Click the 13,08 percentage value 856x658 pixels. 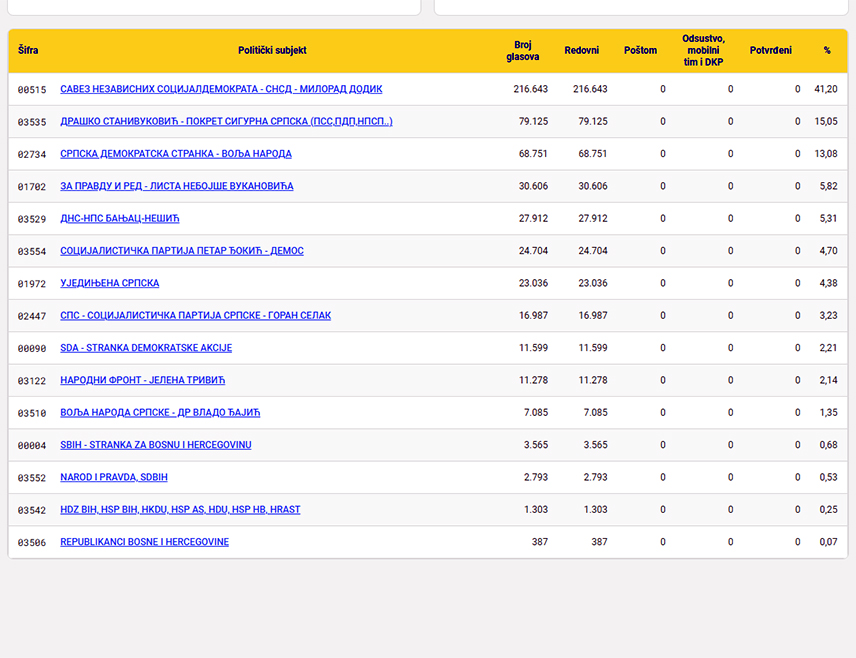826,153
